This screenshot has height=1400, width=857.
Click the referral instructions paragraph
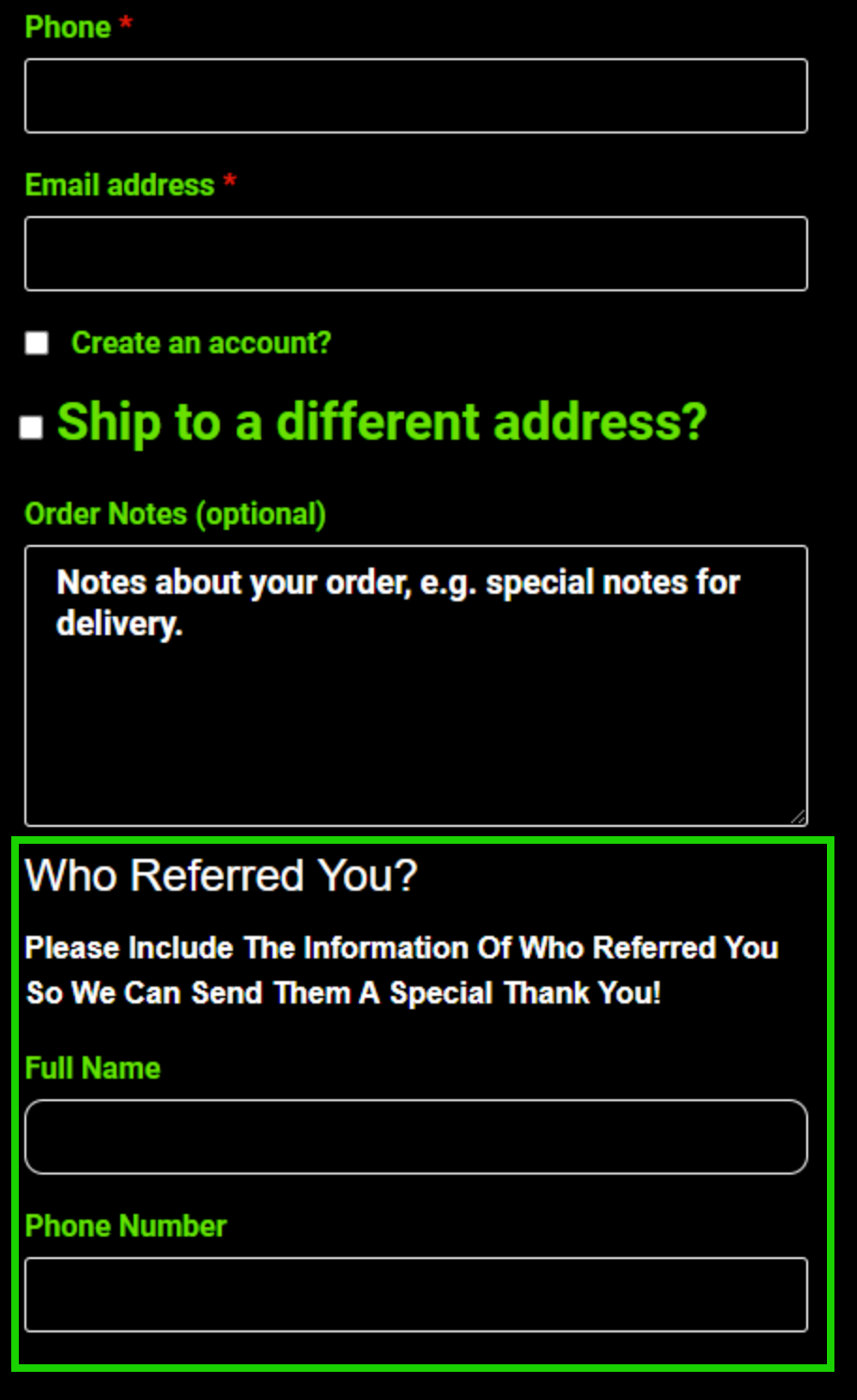401,970
